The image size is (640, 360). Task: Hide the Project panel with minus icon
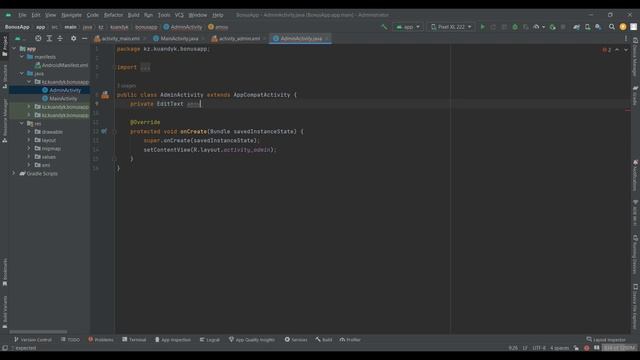(x=84, y=38)
